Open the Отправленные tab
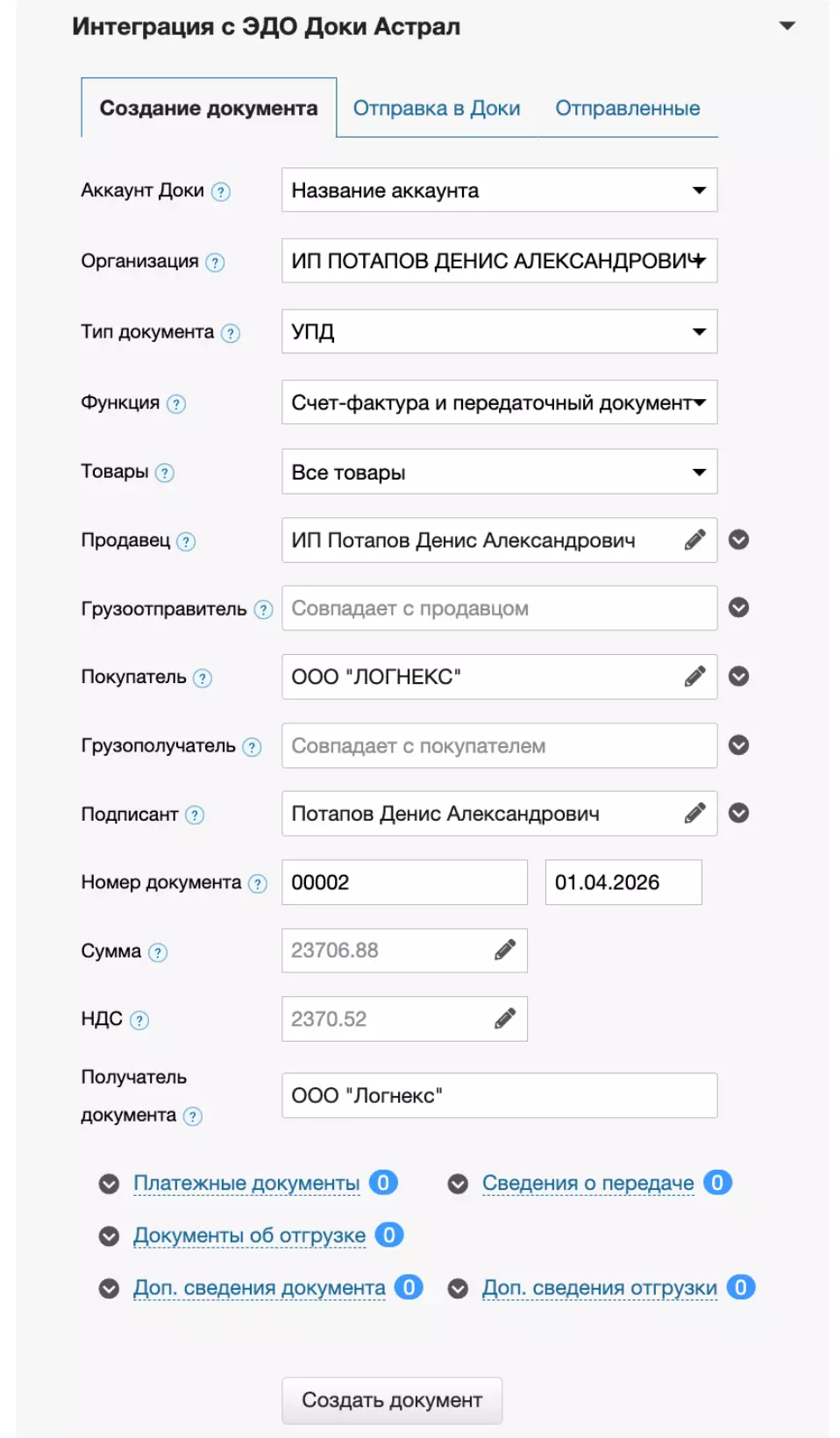The image size is (840, 1438). point(627,109)
